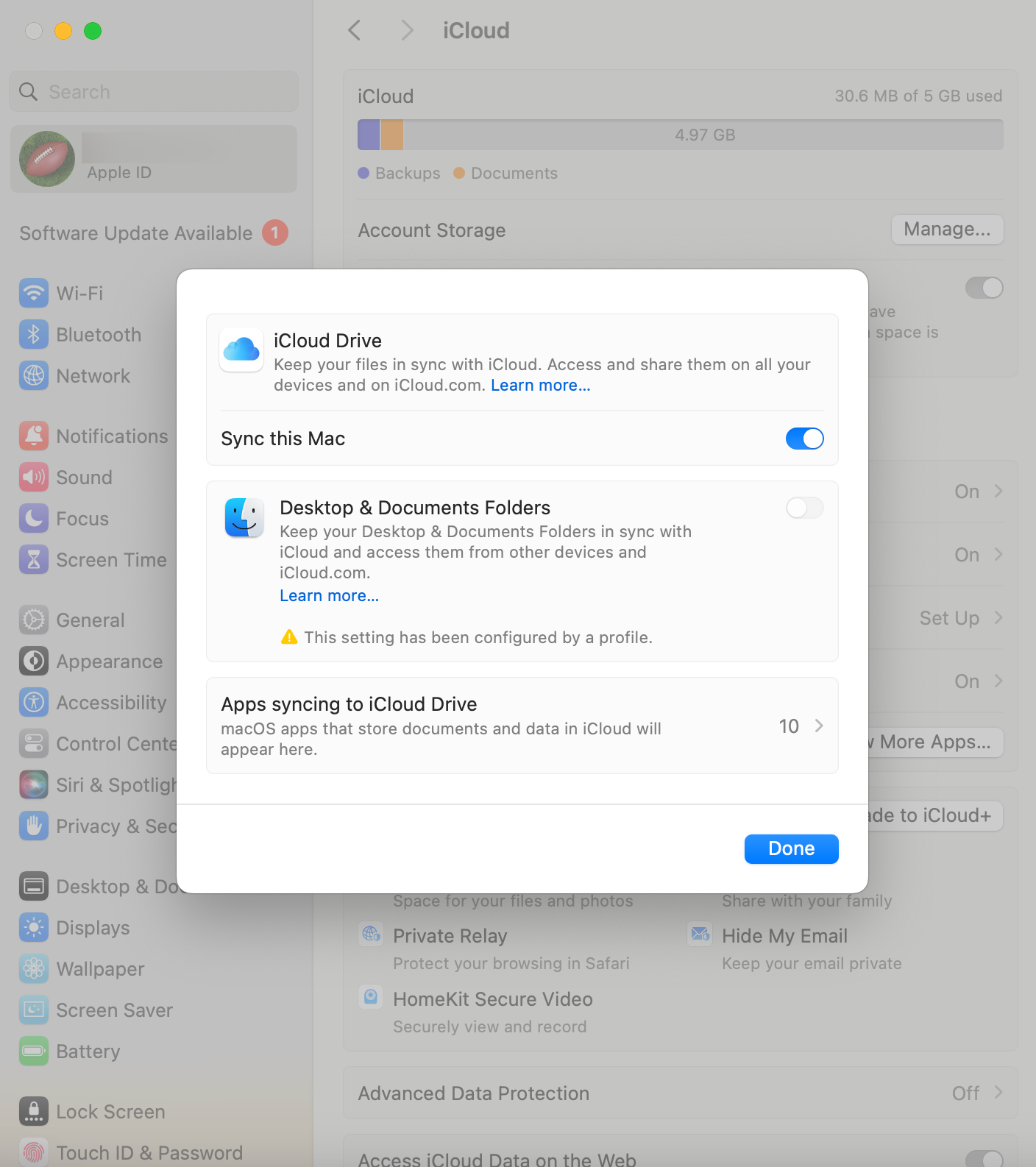The height and width of the screenshot is (1167, 1036).
Task: Select Control Center icon
Action: pyautogui.click(x=34, y=743)
